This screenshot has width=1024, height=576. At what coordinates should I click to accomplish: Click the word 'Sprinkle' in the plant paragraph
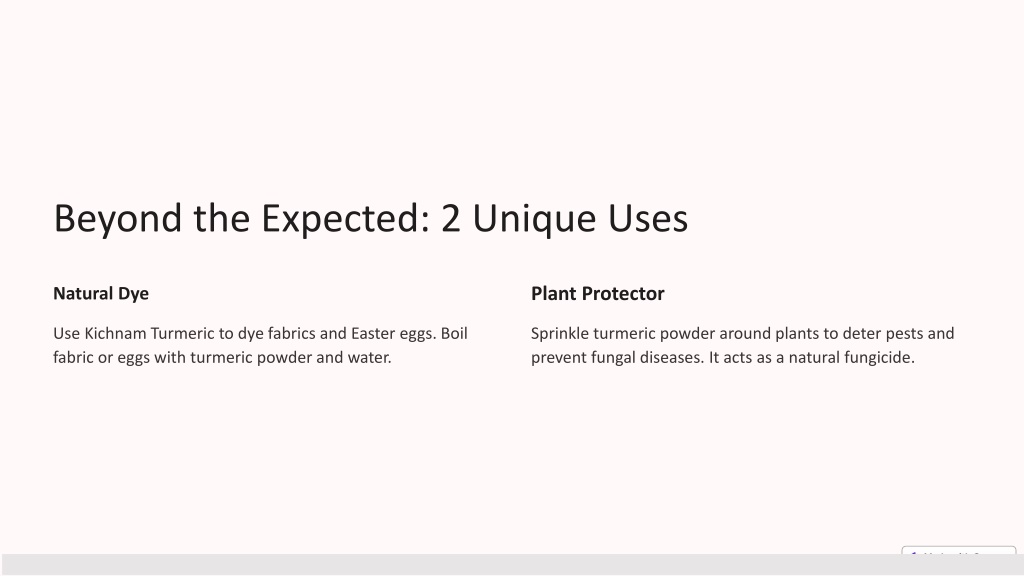[x=560, y=334]
